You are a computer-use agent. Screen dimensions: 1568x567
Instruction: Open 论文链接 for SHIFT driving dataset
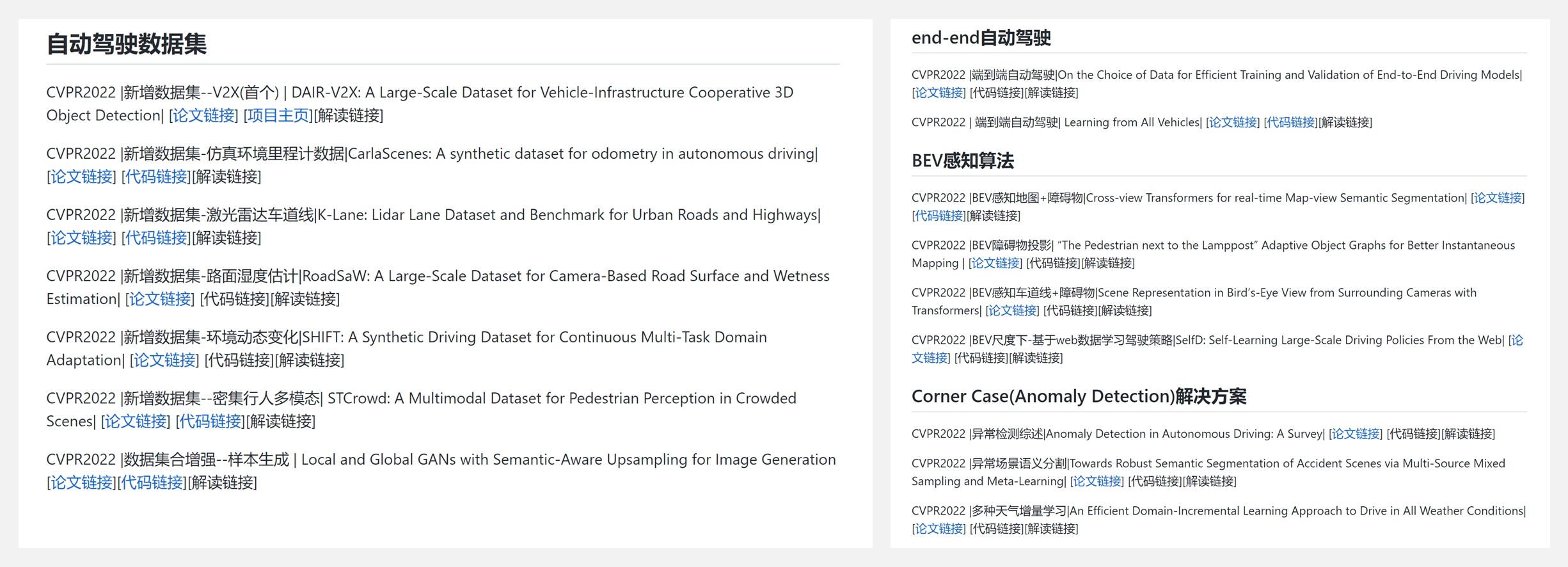(x=164, y=360)
